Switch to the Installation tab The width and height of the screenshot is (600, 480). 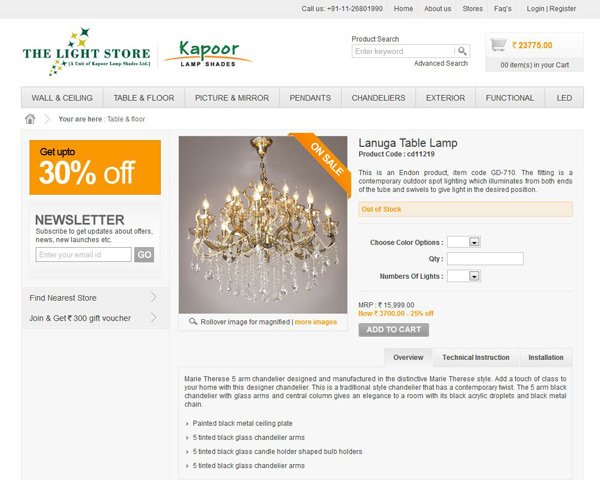[546, 358]
